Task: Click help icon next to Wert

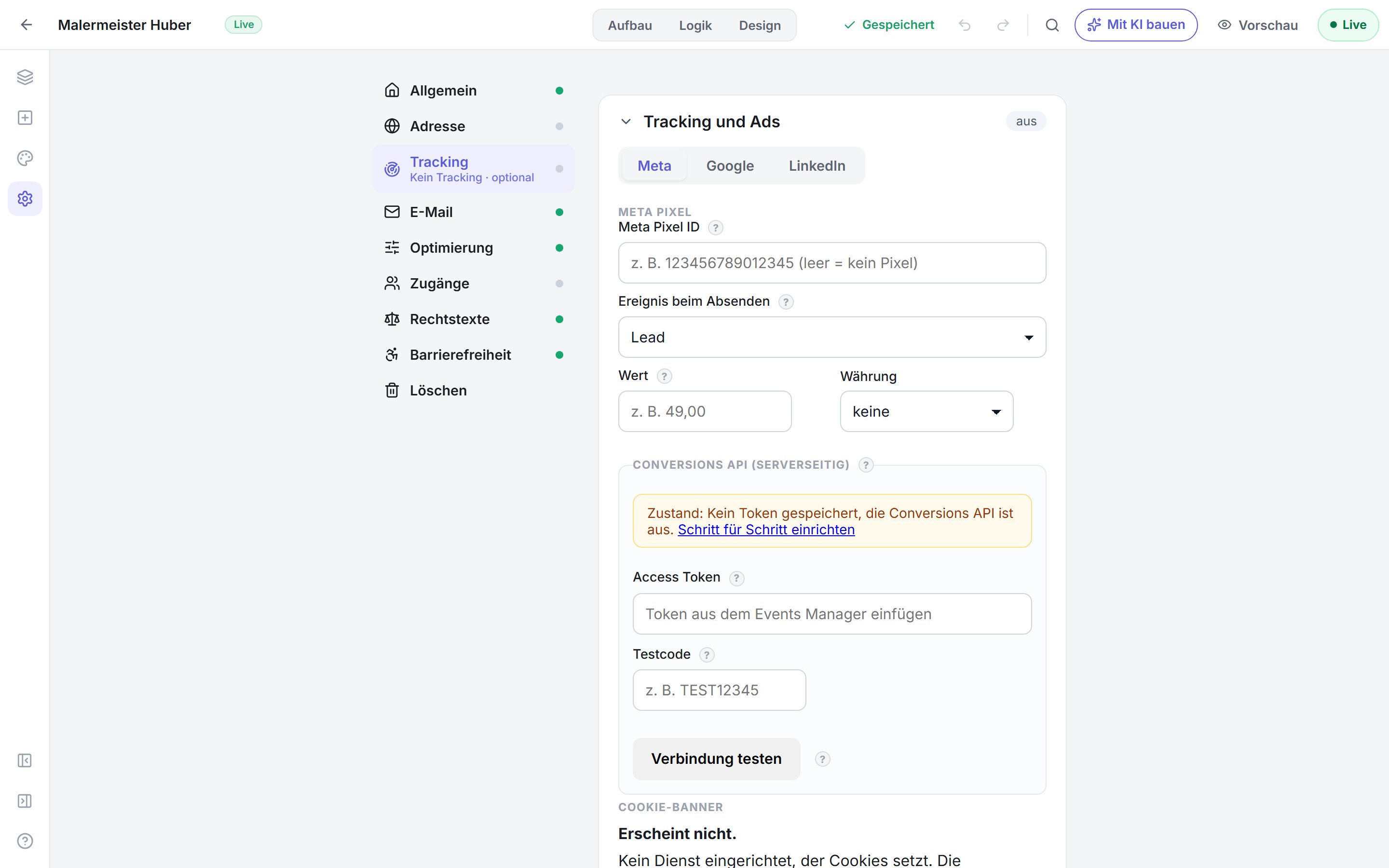Action: (x=664, y=376)
